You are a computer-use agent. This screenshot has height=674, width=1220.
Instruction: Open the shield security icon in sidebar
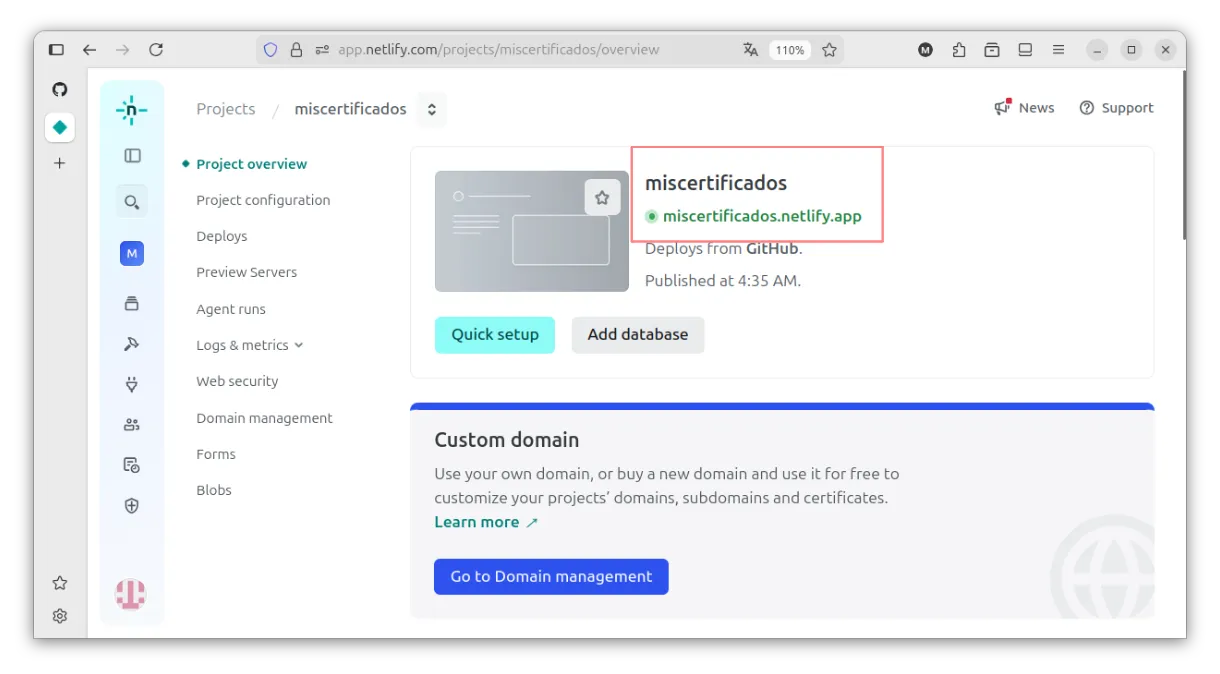pyautogui.click(x=131, y=506)
